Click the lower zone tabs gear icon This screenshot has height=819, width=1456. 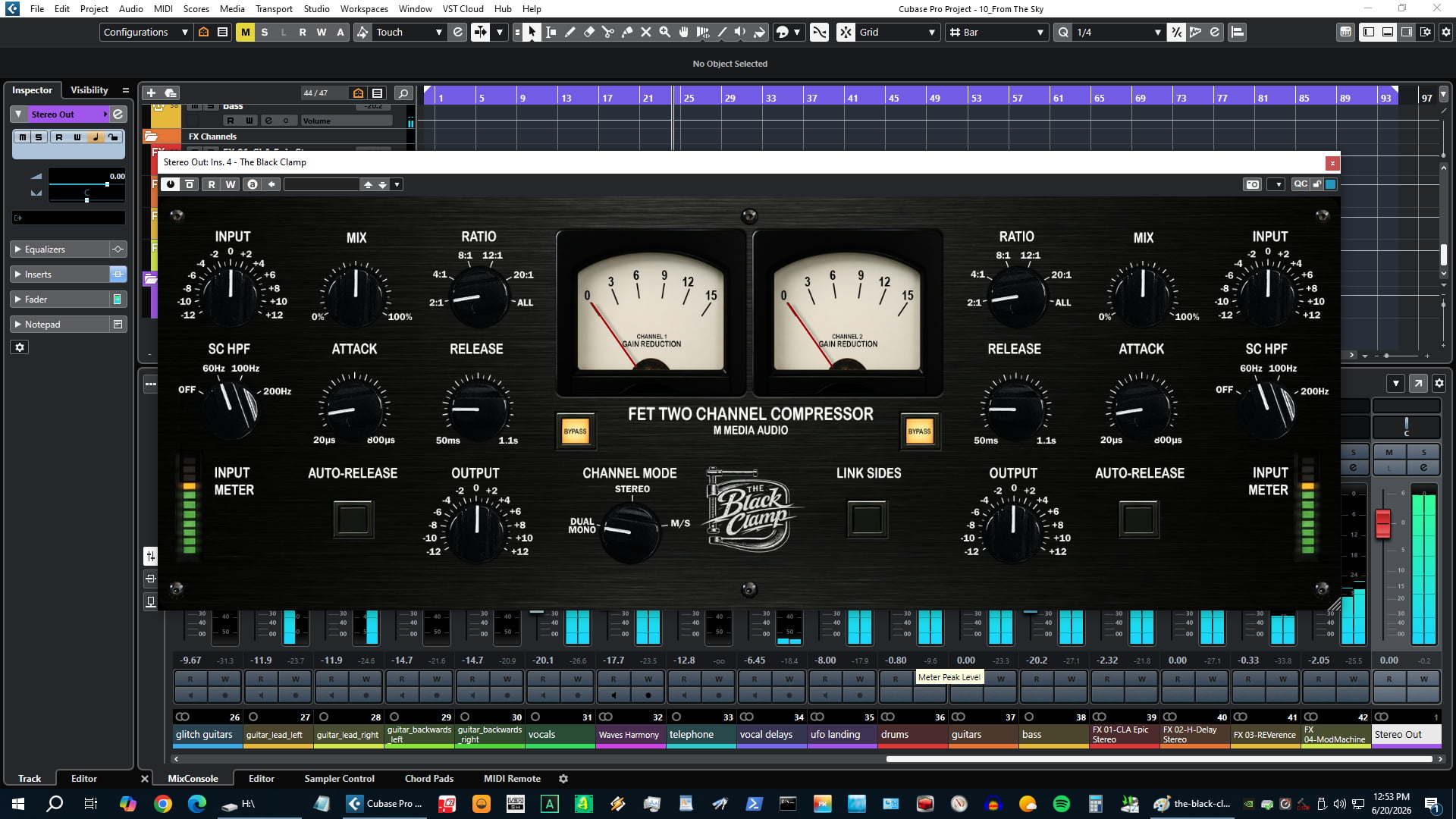(x=563, y=779)
